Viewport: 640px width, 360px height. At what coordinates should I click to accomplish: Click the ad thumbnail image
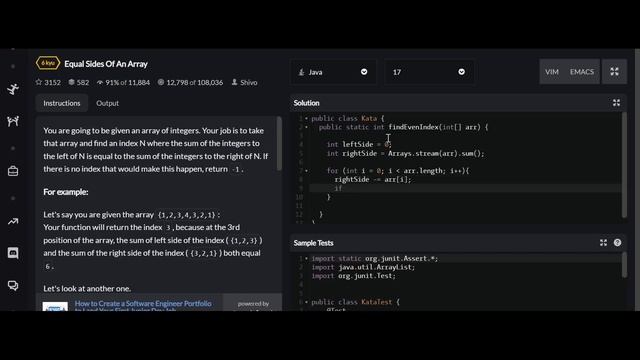tap(55, 307)
